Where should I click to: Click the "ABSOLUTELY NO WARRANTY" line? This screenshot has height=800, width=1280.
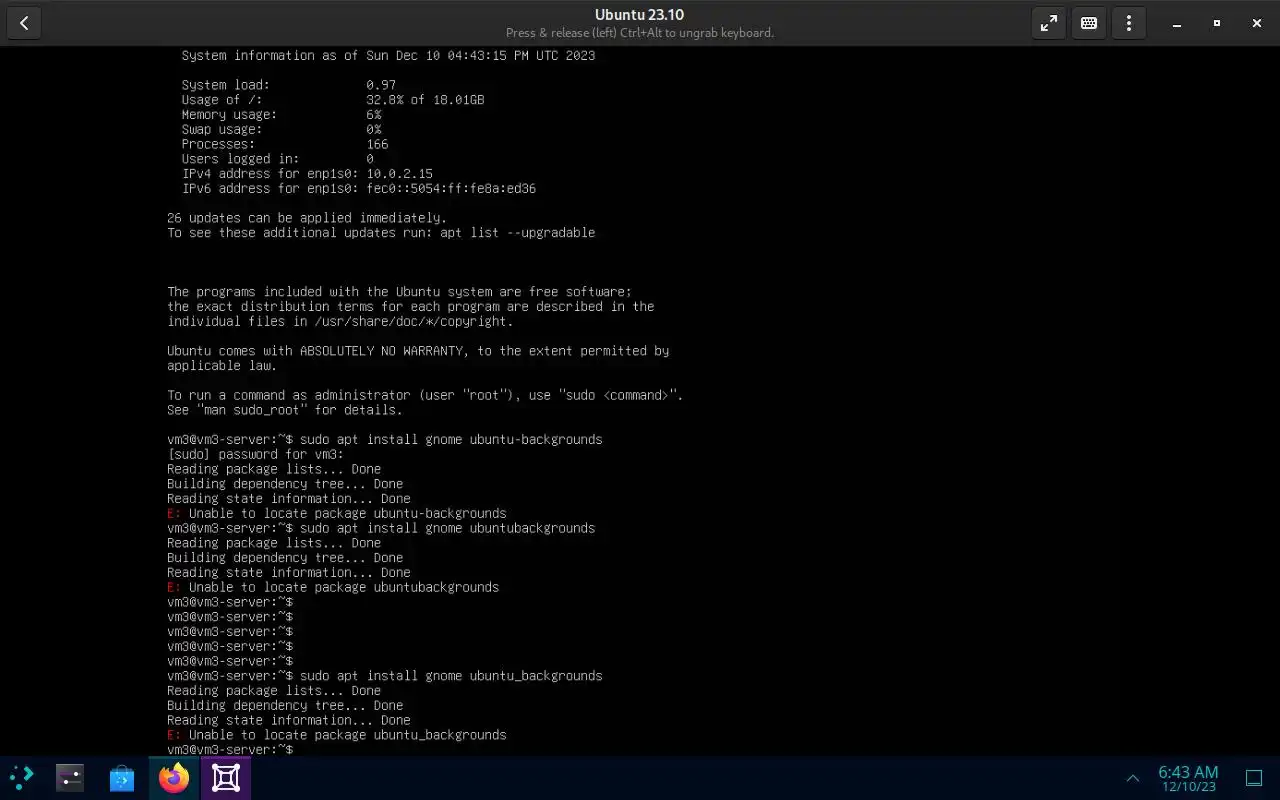418,351
